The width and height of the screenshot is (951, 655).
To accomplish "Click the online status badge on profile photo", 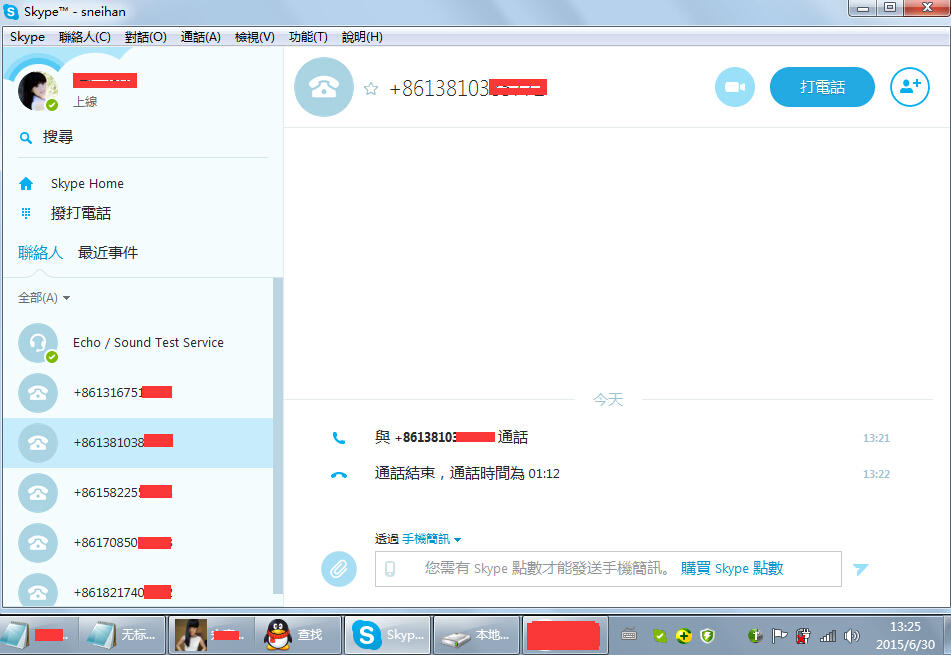I will tap(52, 105).
